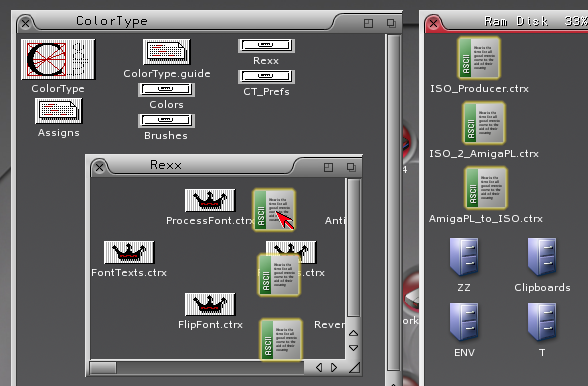This screenshot has height=386, width=588.
Task: Select the ISO_Producer.ctrx ASCII file icon
Action: click(x=479, y=58)
